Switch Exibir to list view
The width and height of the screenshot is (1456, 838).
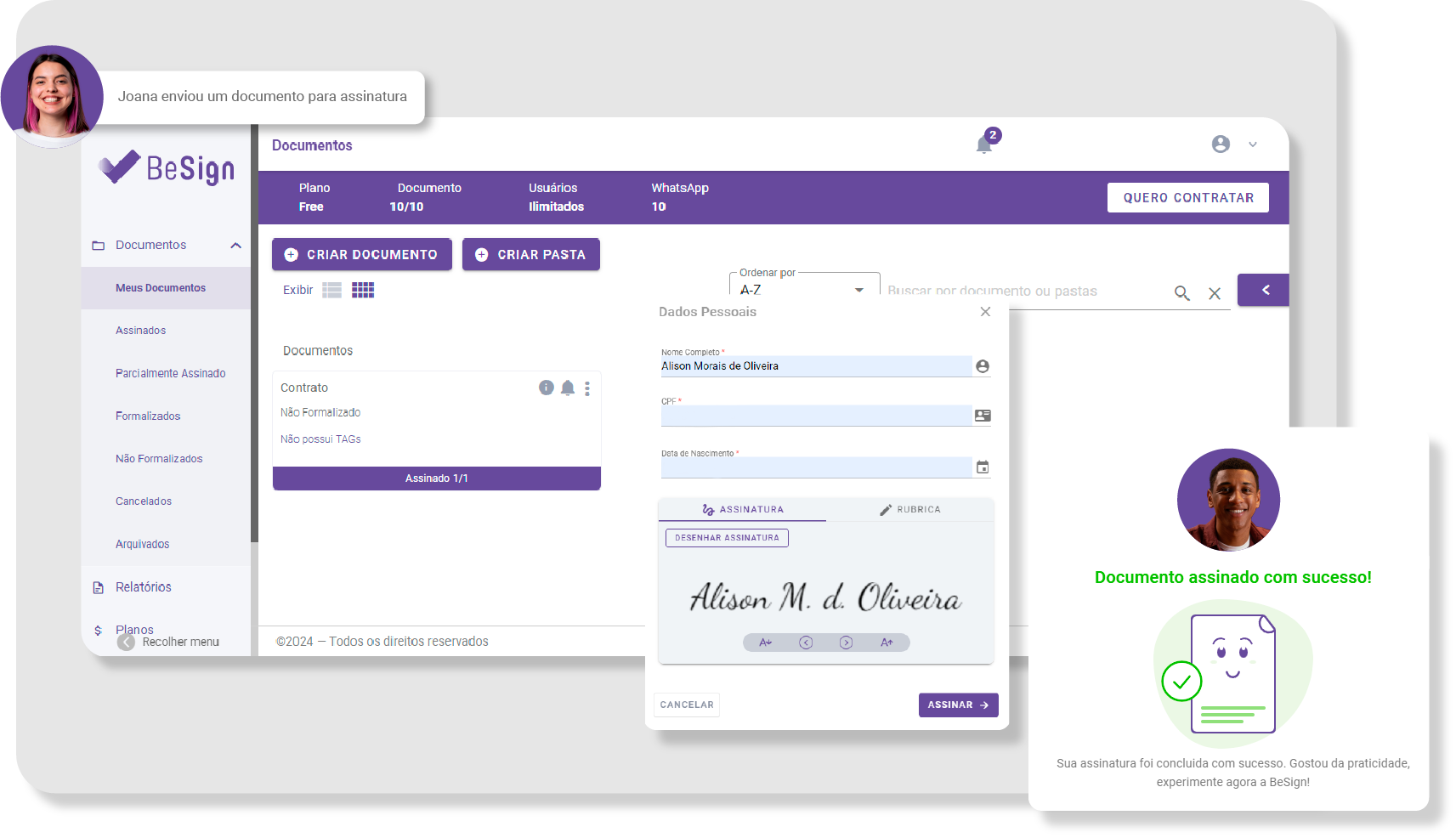click(x=331, y=290)
